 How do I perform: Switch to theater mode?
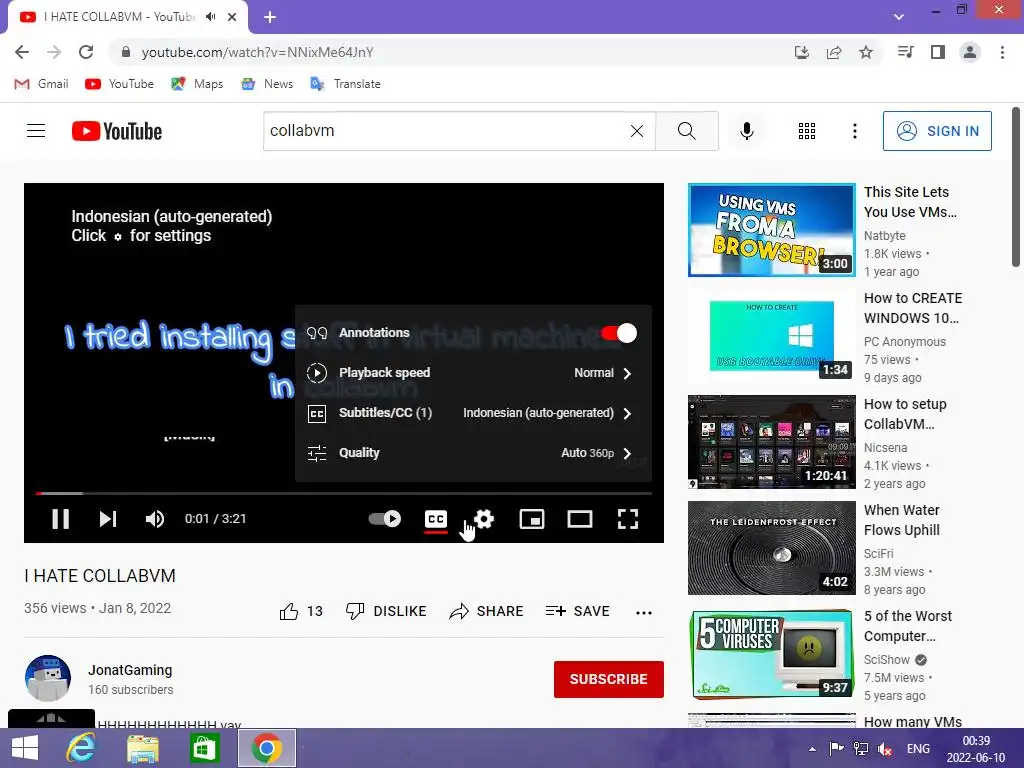[x=580, y=519]
